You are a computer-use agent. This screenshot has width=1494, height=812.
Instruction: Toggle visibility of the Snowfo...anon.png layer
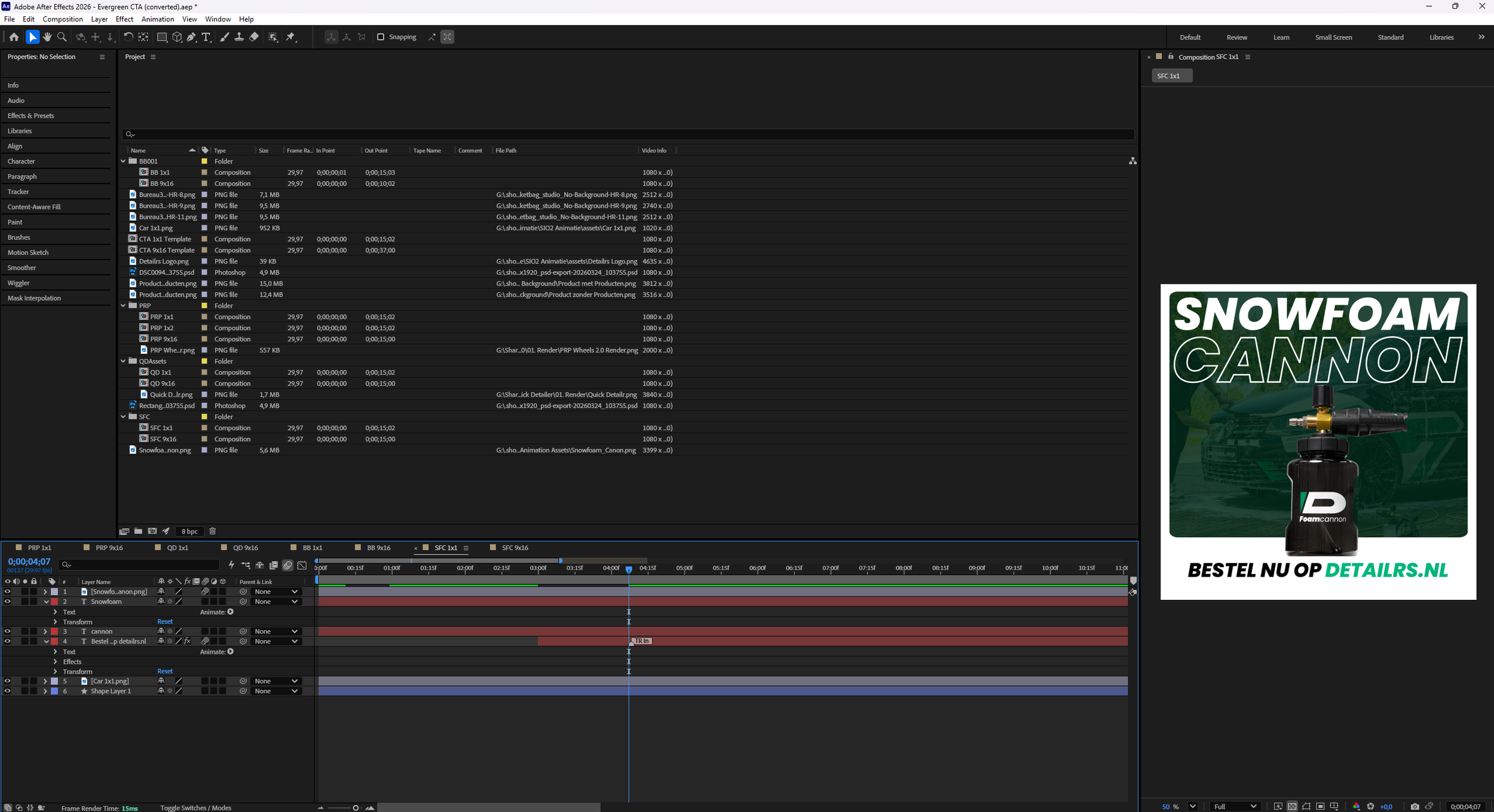pyautogui.click(x=7, y=592)
